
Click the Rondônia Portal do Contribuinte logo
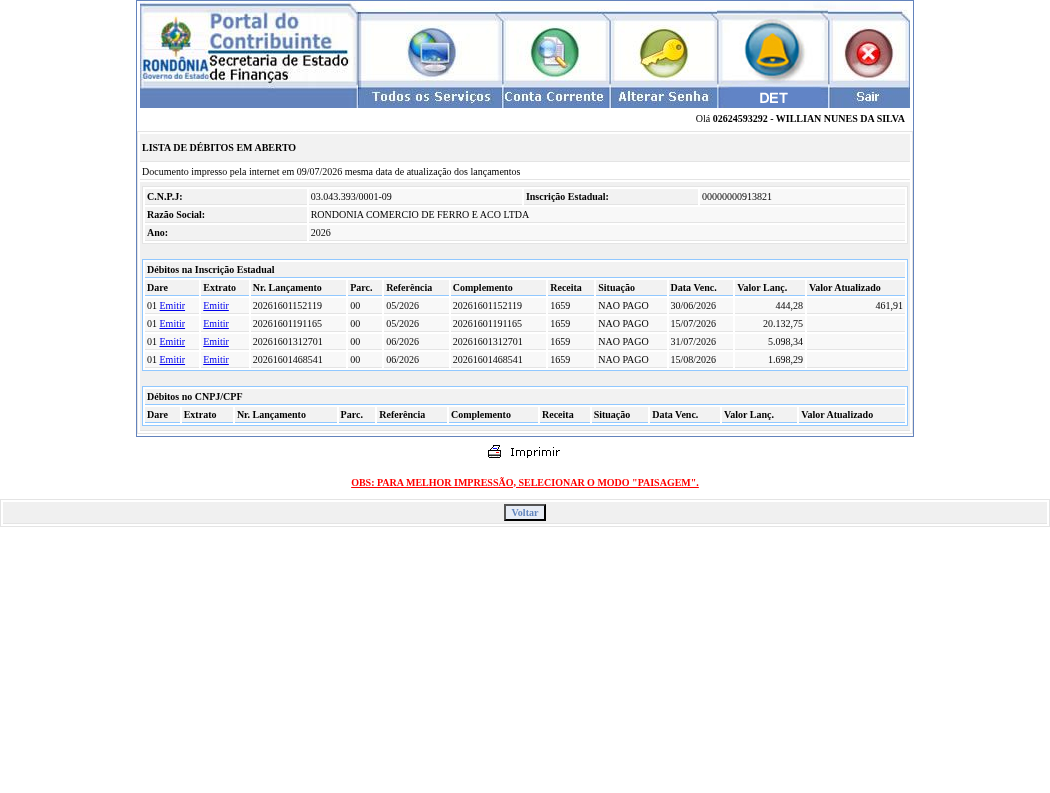(248, 47)
